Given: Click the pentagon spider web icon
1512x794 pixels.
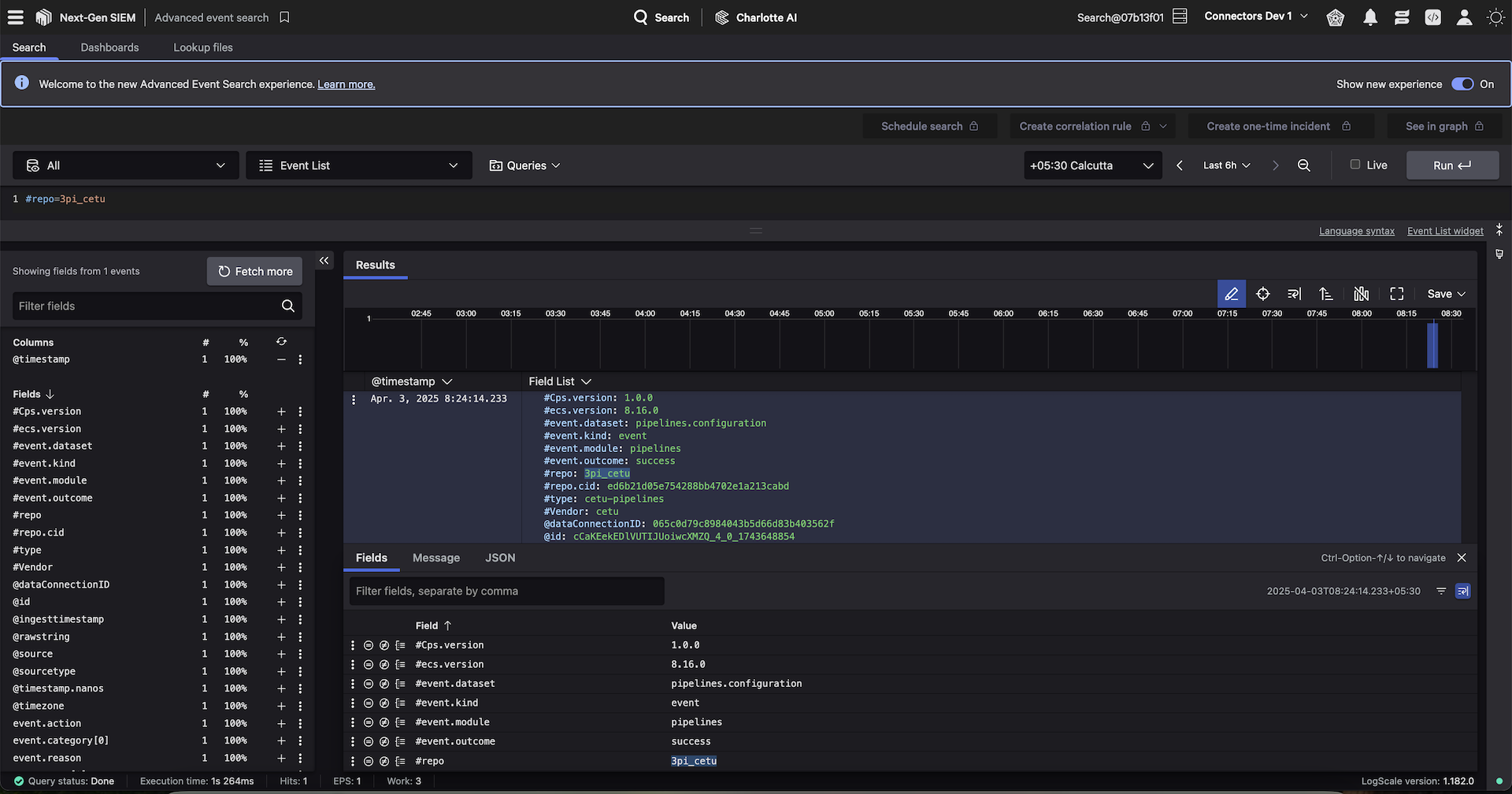Looking at the screenshot, I should (1336, 17).
